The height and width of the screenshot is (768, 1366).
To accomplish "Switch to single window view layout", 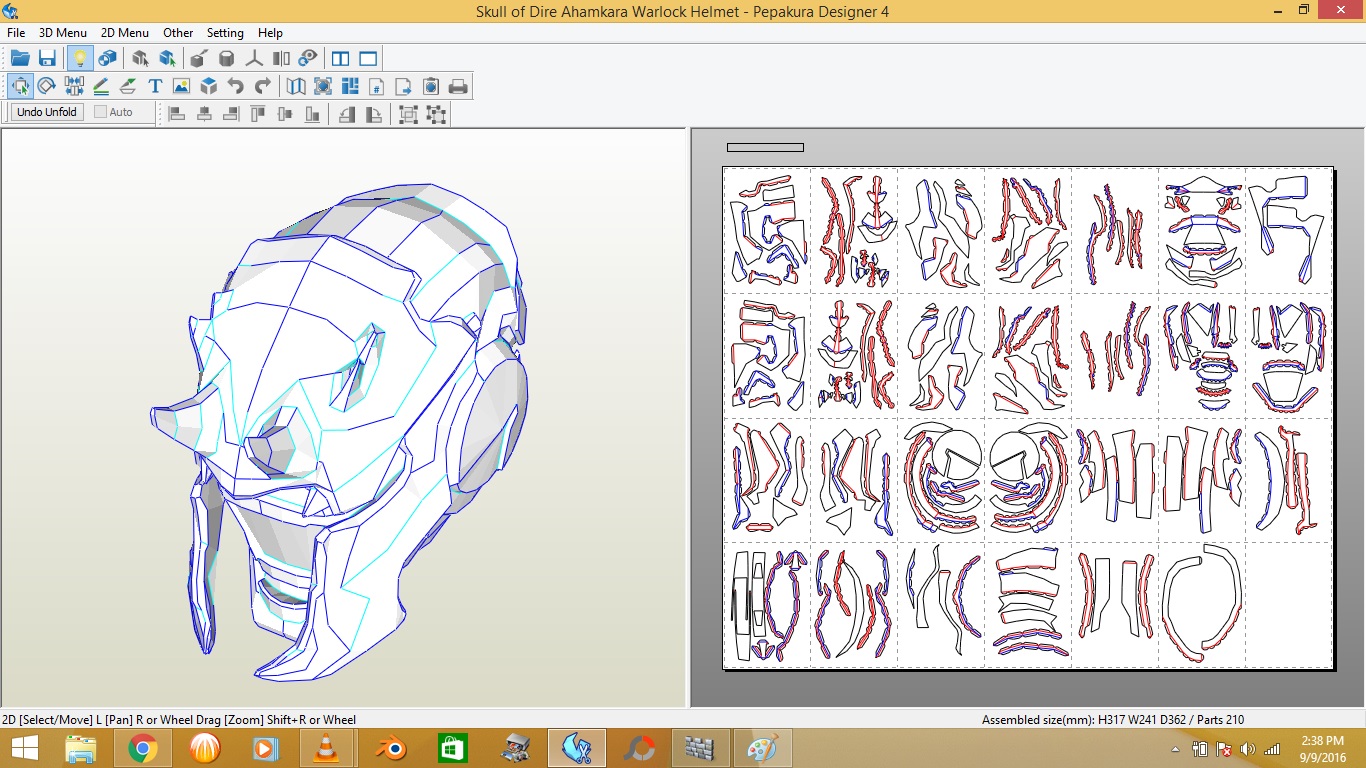I will (x=368, y=58).
